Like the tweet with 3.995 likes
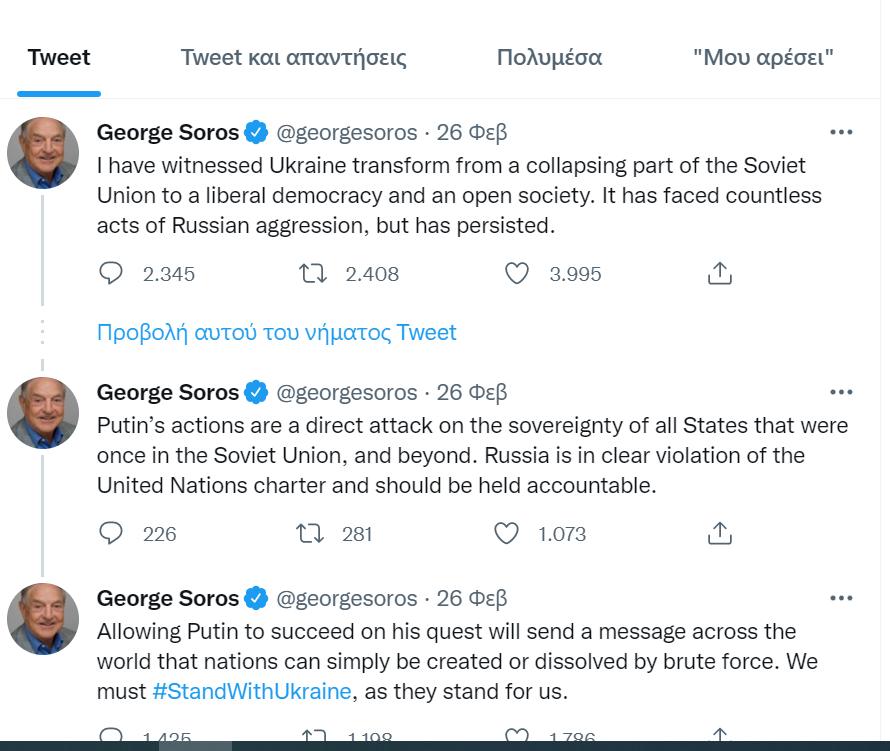This screenshot has height=751, width=890. 516,273
